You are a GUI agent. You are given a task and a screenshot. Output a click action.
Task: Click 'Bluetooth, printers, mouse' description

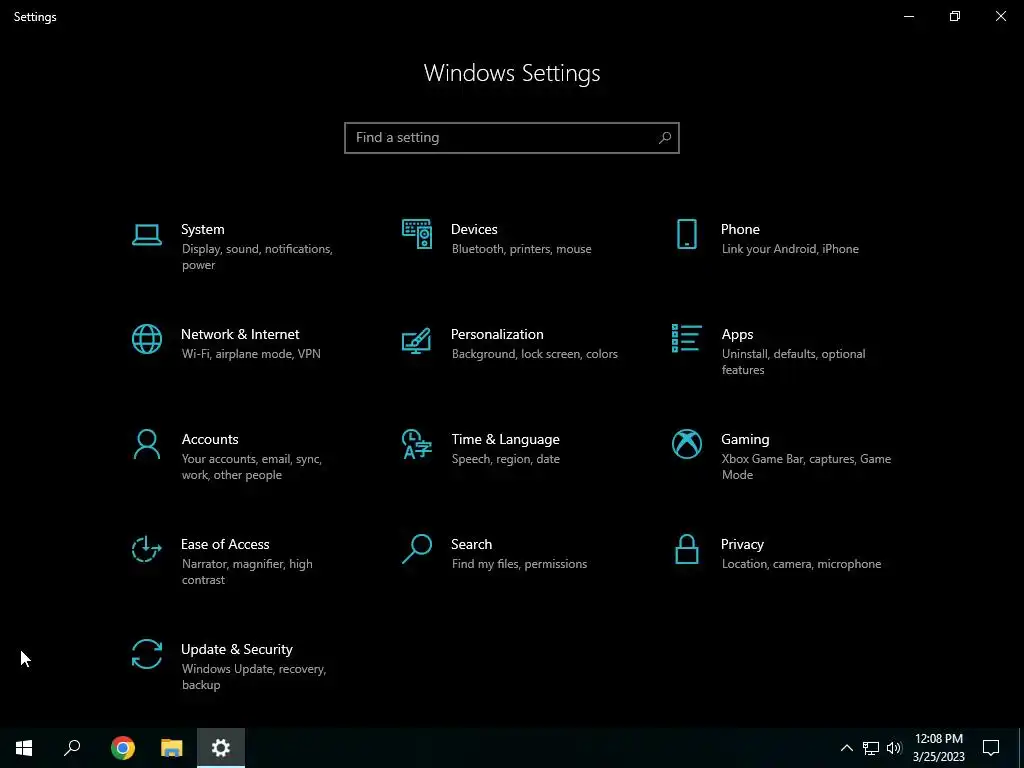(x=521, y=249)
